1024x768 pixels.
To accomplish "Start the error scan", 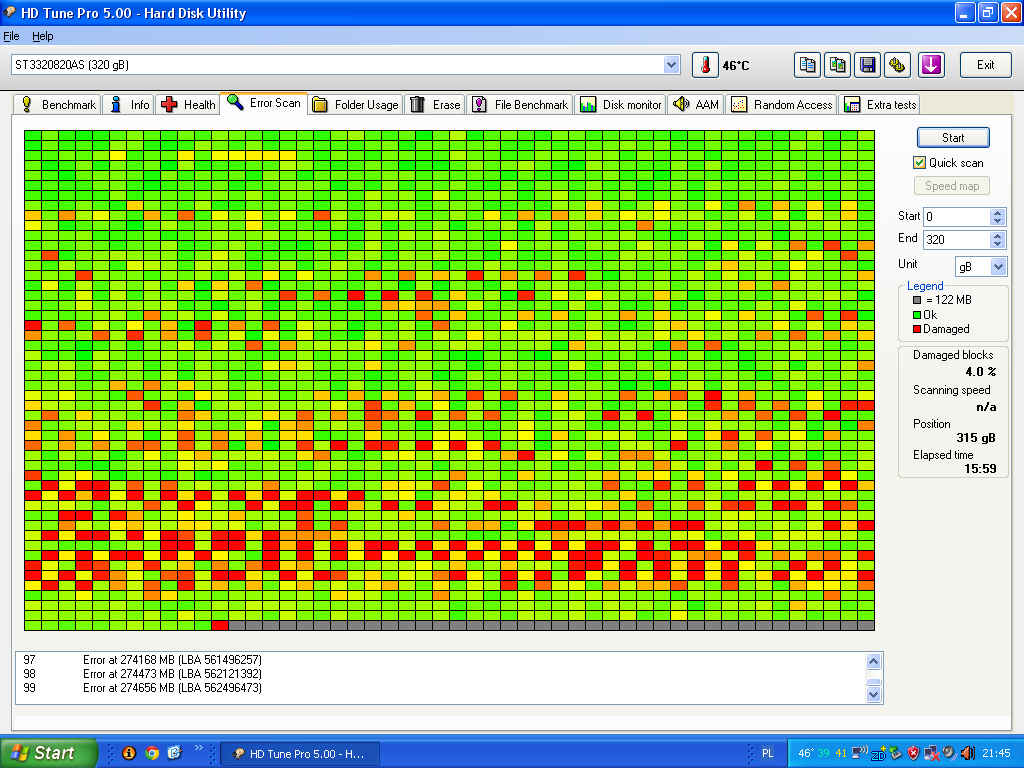I will pyautogui.click(x=953, y=138).
